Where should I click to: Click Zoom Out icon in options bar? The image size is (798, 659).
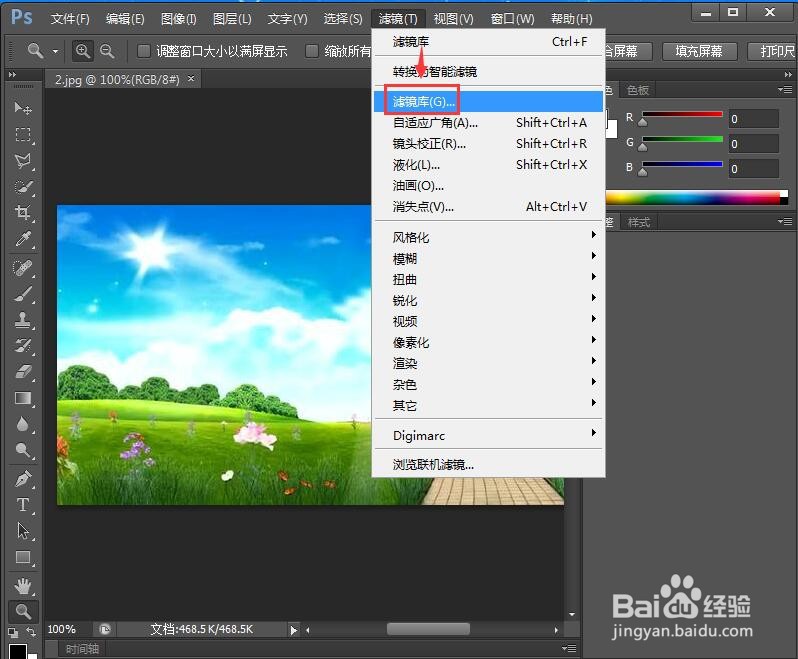tap(107, 51)
